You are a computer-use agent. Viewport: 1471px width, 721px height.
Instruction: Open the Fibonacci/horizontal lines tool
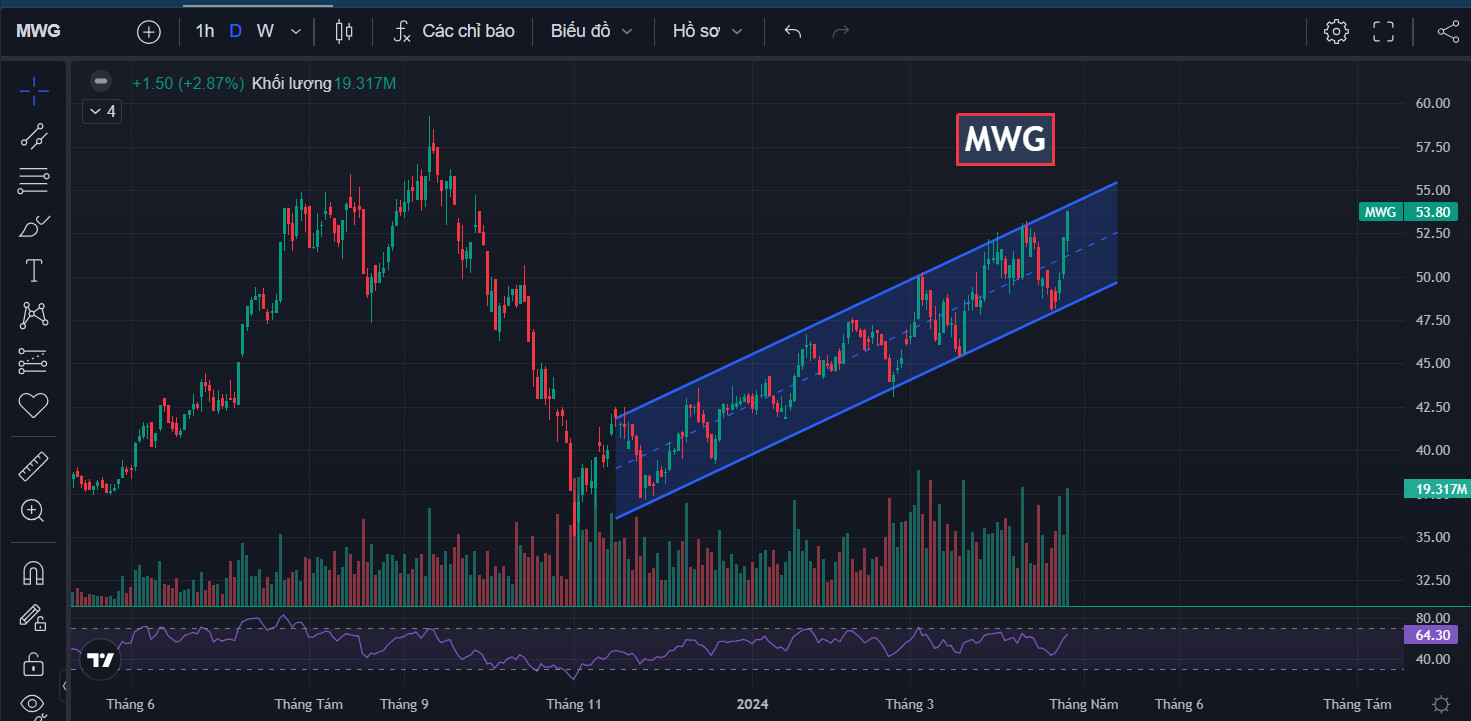point(34,181)
